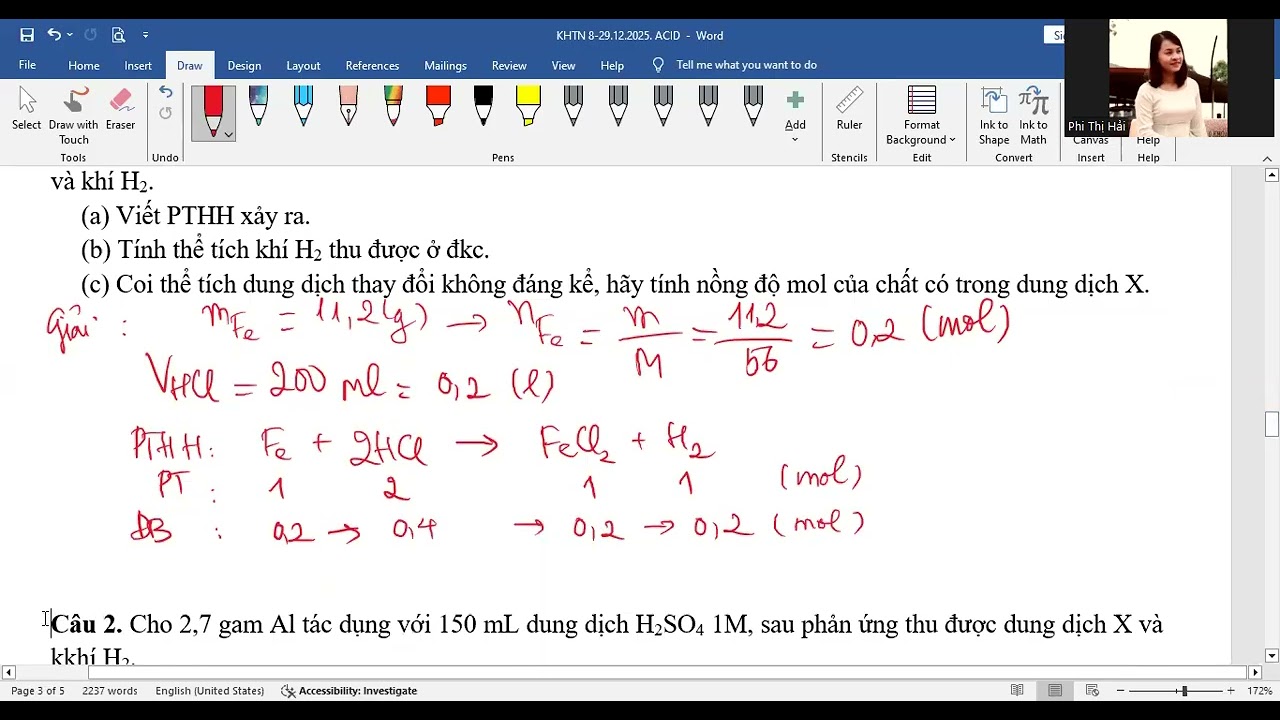
Task: Click the Ink to Math tool
Action: (x=1033, y=115)
